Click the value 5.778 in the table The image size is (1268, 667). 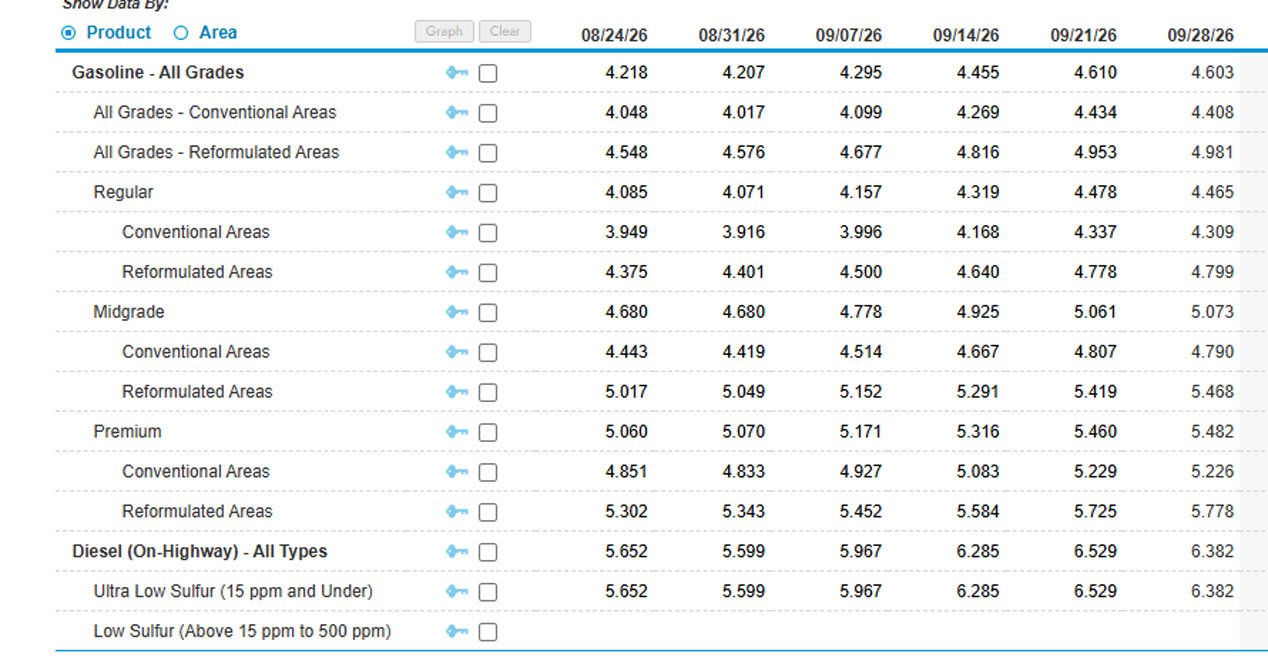click(x=1213, y=511)
